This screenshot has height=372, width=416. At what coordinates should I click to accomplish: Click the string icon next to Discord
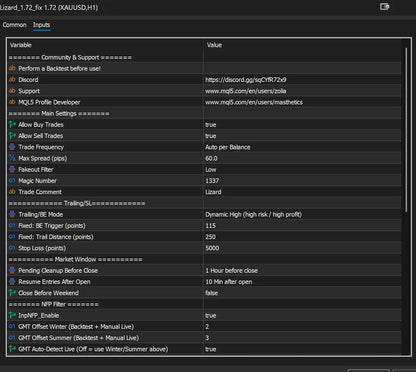tap(12, 80)
